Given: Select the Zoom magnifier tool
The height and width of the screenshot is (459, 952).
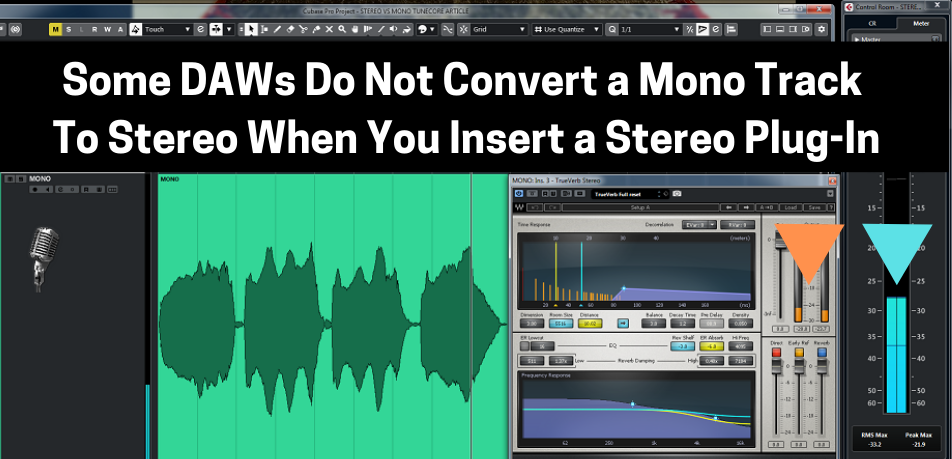Looking at the screenshot, I should 342,29.
